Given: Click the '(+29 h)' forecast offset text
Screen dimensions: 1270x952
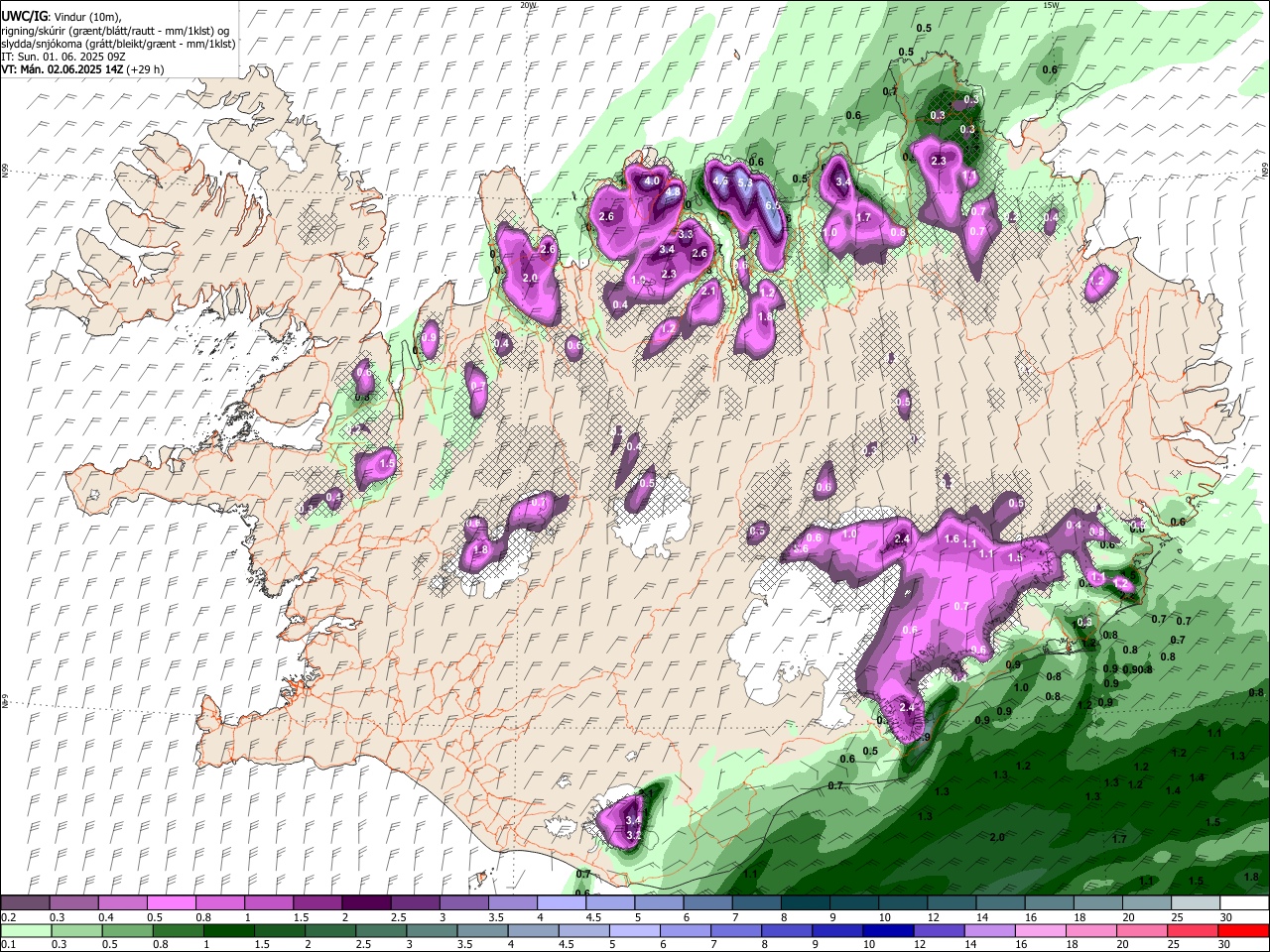Looking at the screenshot, I should point(145,69).
